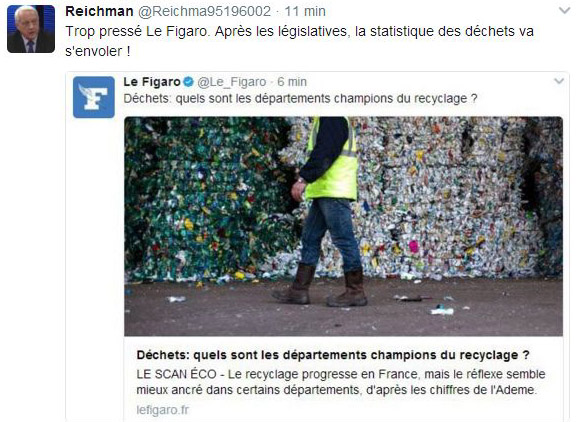Screen dimensions: 576x422
Task: Open the chevron menu on Le Figaro's quoted tweet
Action: [559, 81]
